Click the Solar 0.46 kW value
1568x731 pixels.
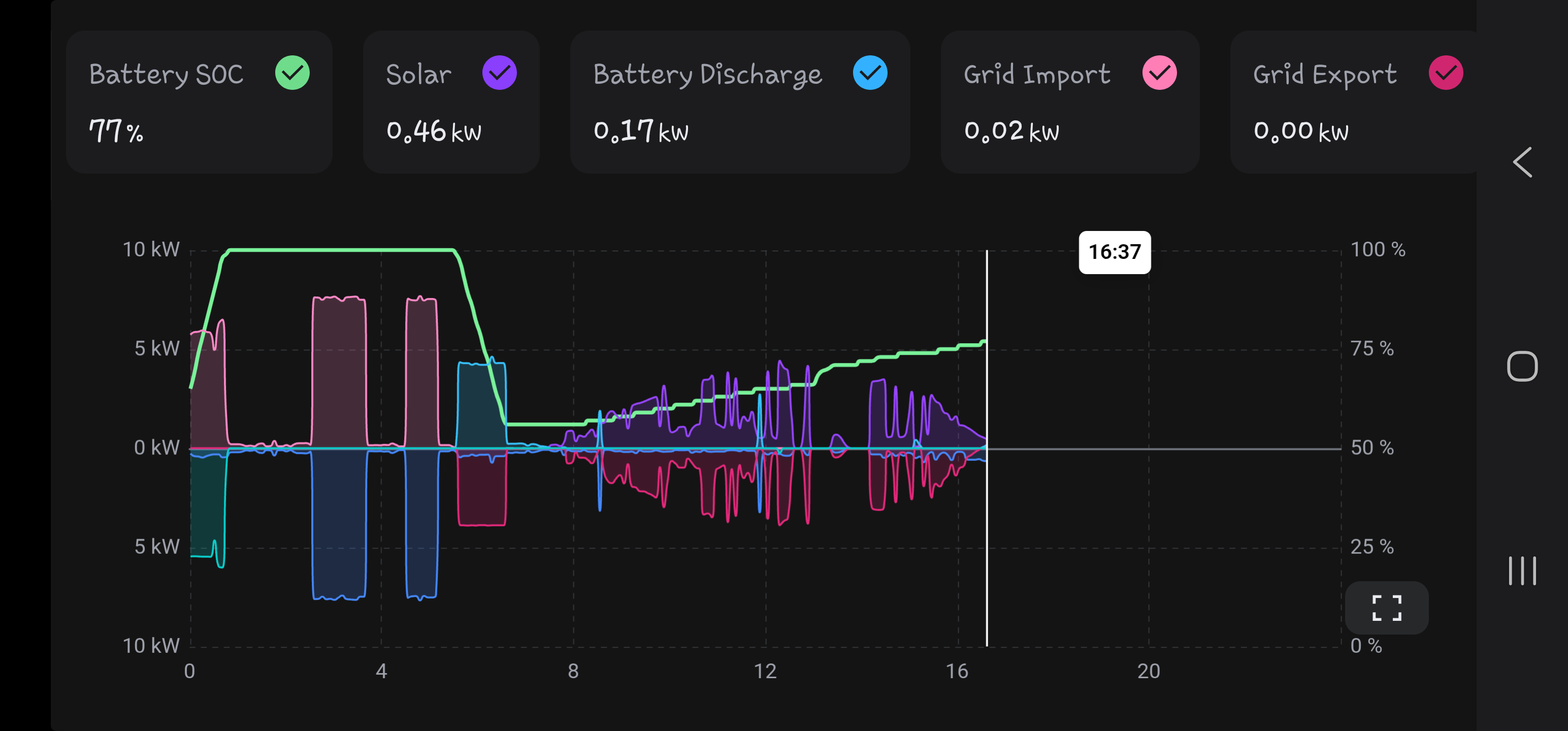pyautogui.click(x=434, y=131)
